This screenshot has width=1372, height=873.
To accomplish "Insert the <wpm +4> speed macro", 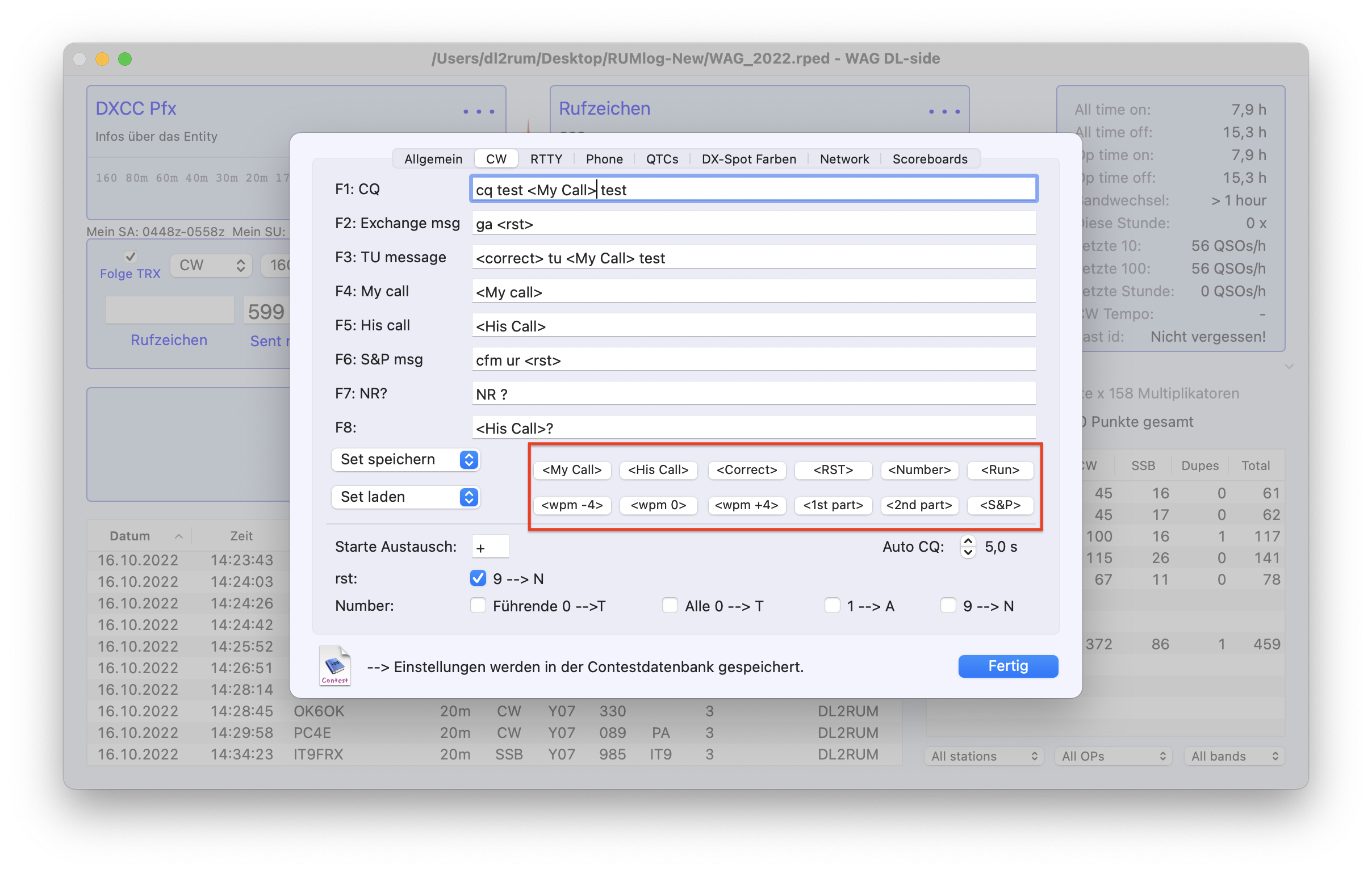I will click(x=746, y=505).
